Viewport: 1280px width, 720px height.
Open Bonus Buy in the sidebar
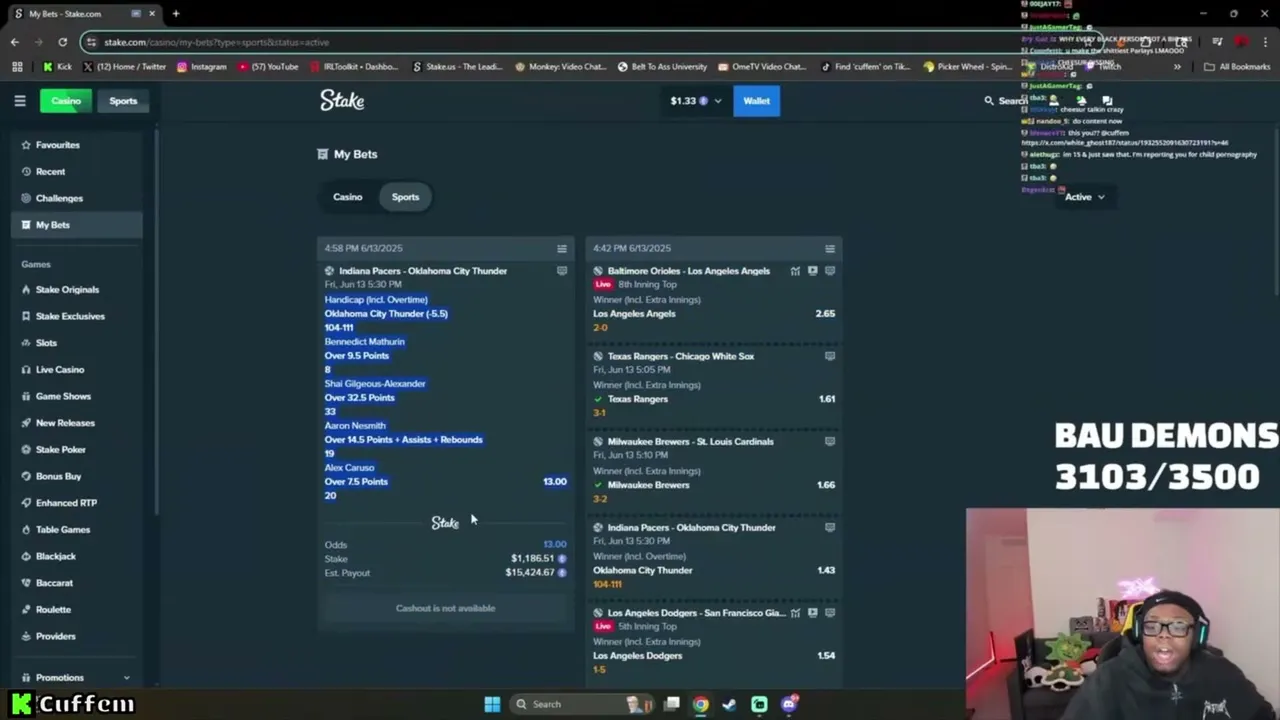point(77,477)
